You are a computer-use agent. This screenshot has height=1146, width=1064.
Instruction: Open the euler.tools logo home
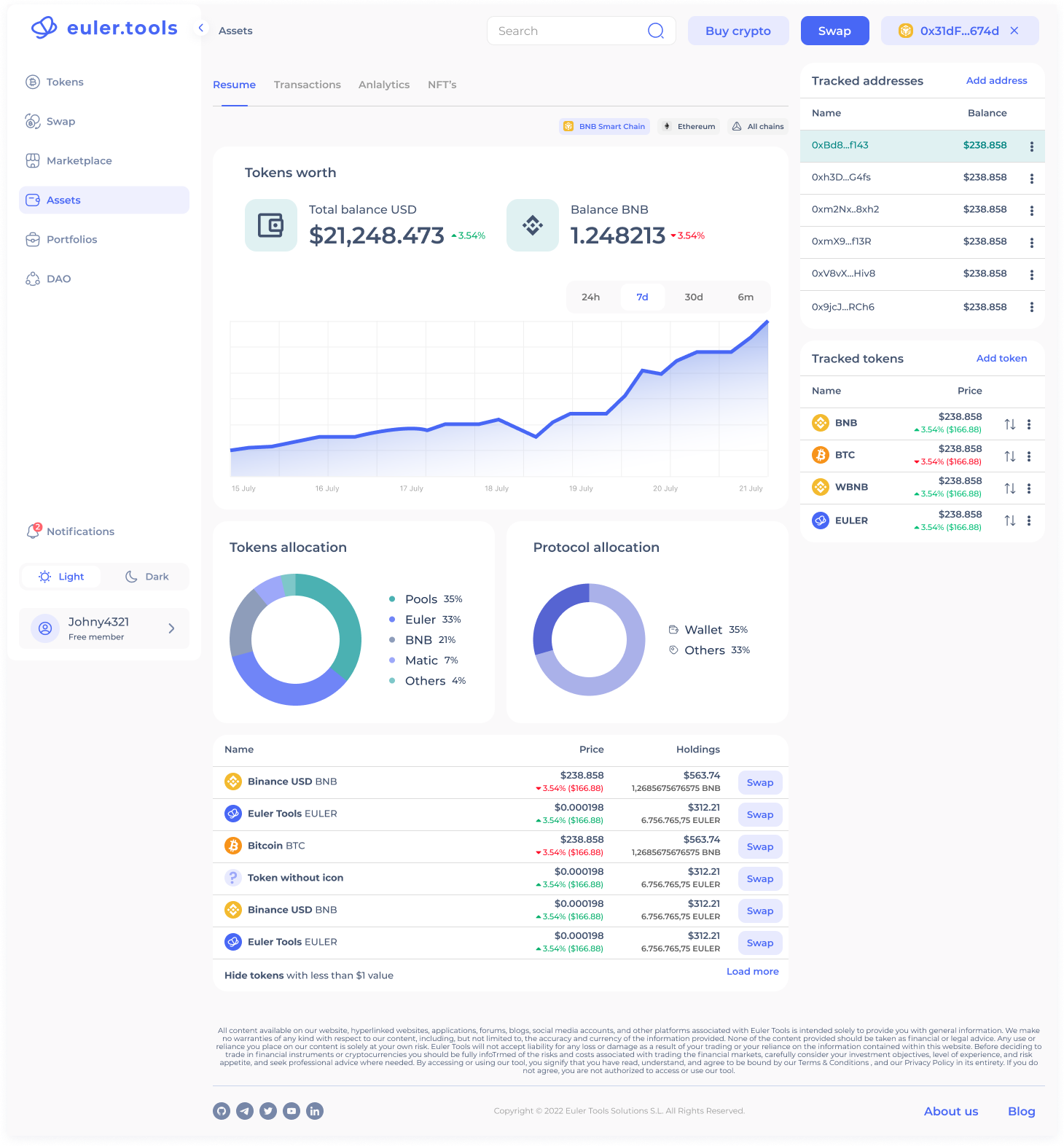click(x=104, y=28)
